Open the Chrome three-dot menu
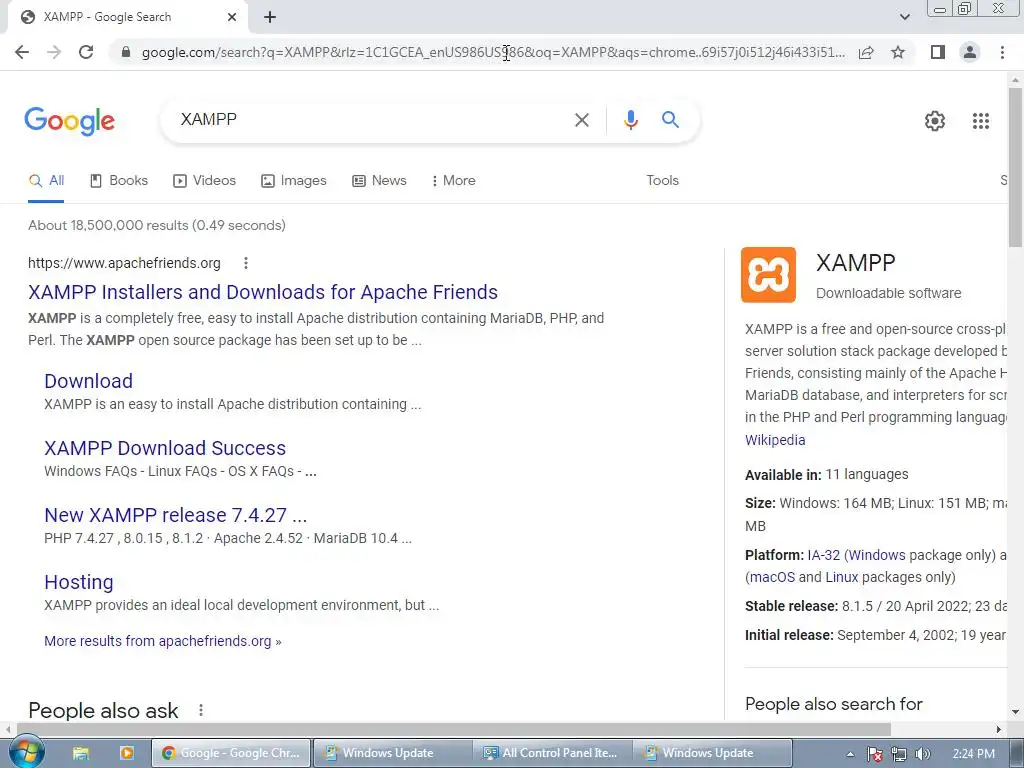 tap(1002, 52)
